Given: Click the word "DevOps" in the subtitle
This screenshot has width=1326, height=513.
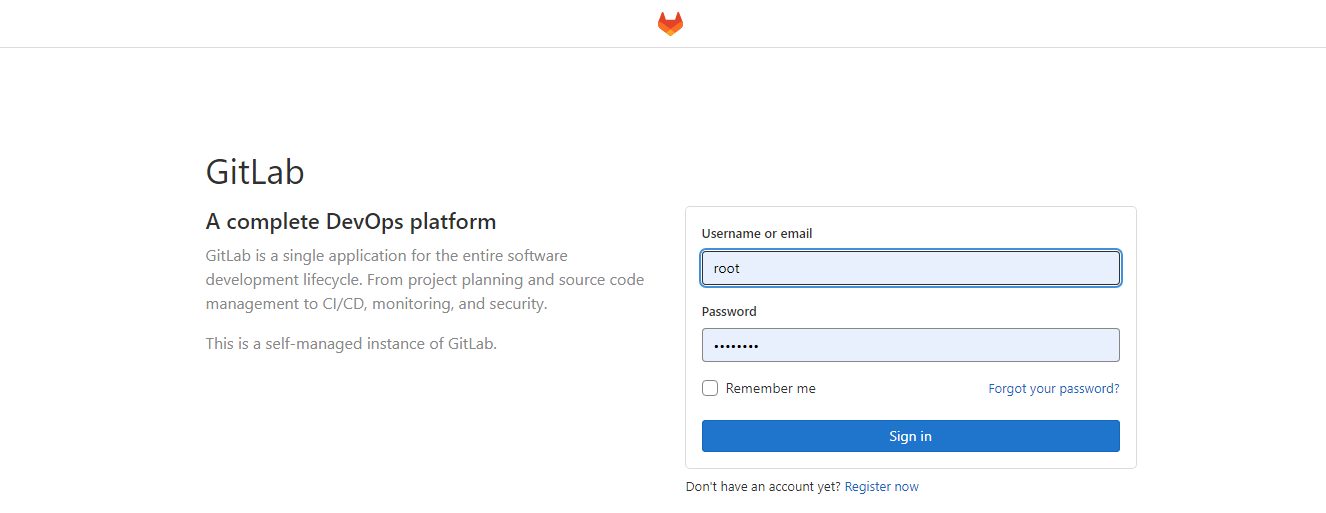Looking at the screenshot, I should point(364,221).
